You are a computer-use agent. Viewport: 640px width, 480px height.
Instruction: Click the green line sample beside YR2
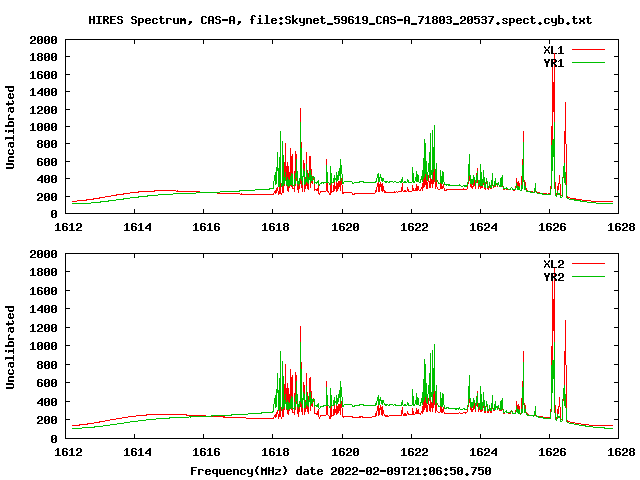(x=588, y=277)
